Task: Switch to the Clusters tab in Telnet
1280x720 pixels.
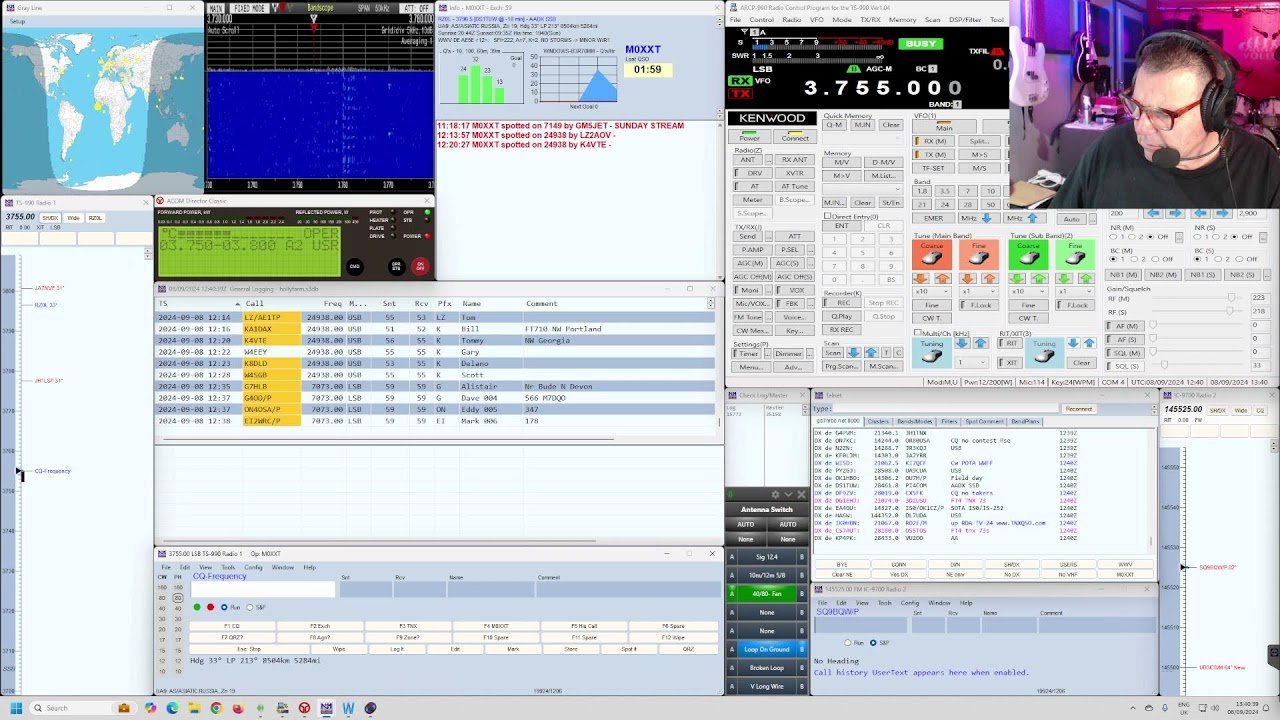Action: point(877,422)
